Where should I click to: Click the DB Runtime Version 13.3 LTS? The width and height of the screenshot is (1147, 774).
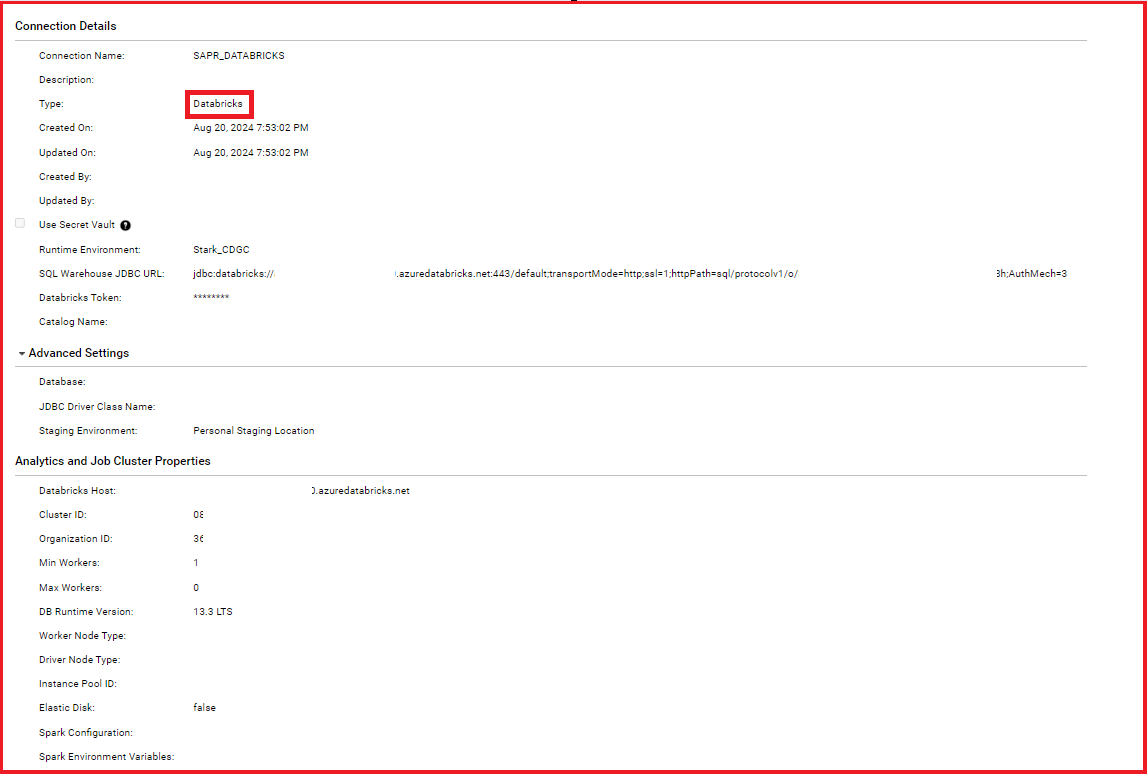click(x=213, y=611)
